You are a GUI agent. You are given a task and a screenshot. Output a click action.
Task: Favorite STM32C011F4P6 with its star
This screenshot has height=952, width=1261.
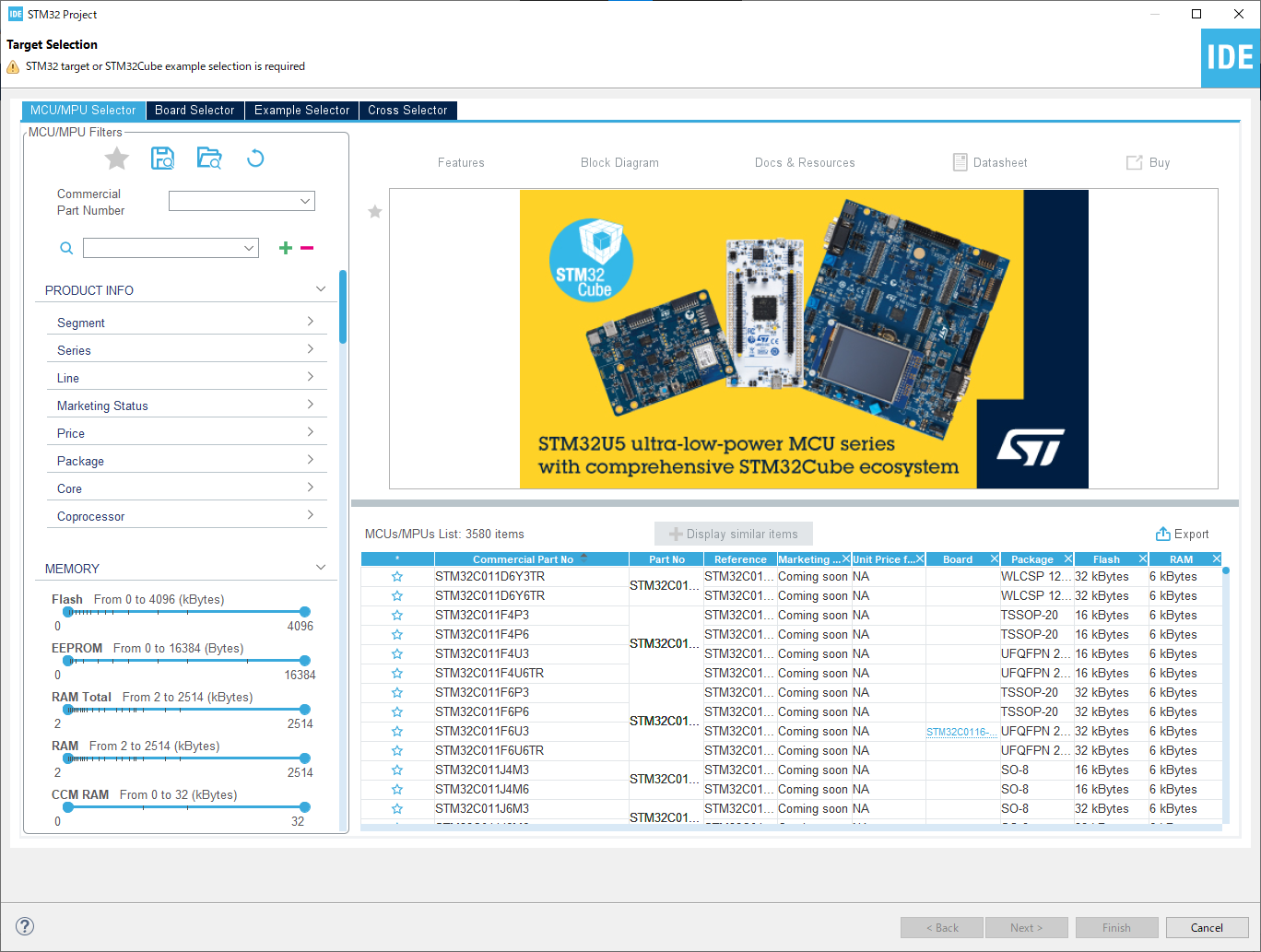[x=397, y=635]
